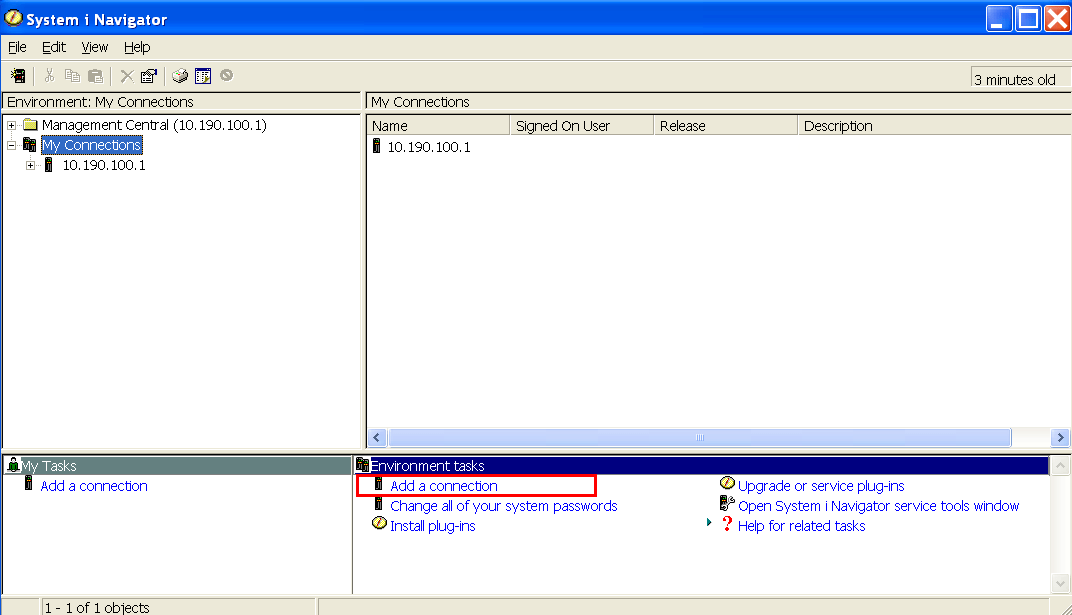Click Upgrade or service plug-ins link
The width and height of the screenshot is (1072, 615).
click(821, 486)
